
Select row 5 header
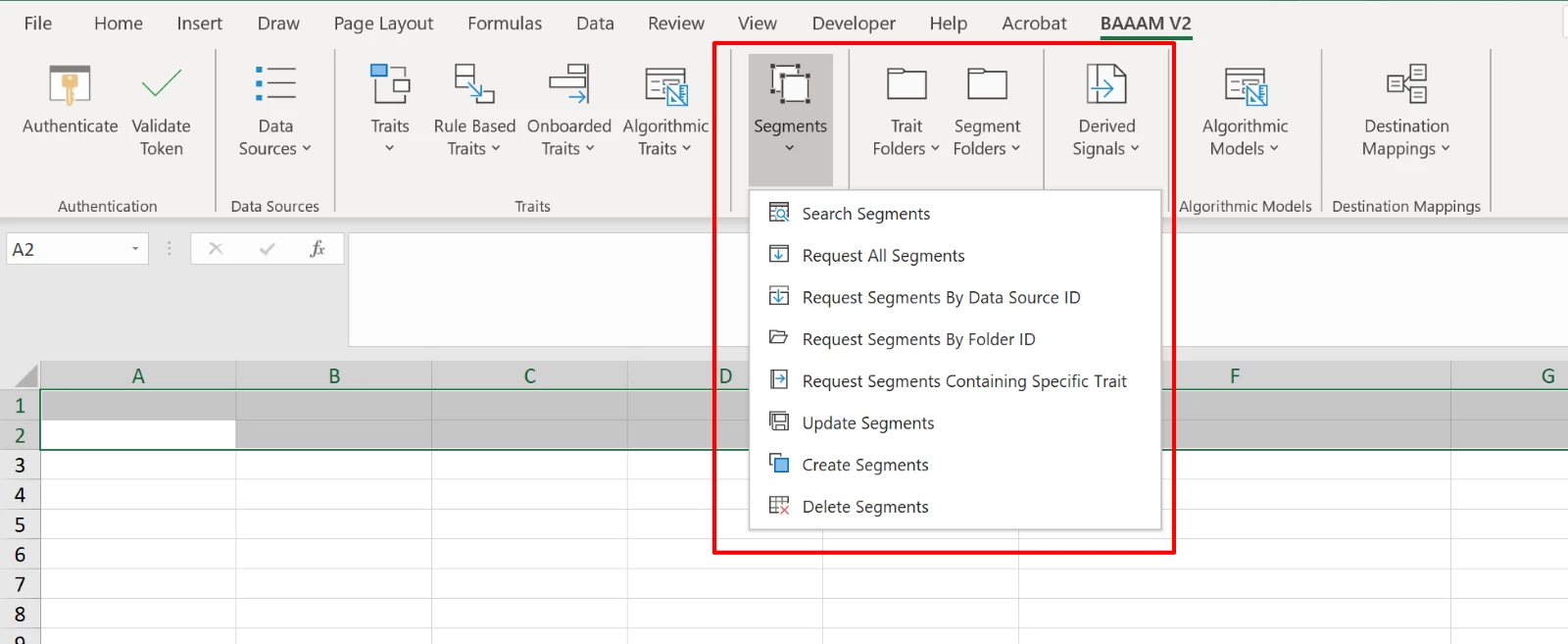coord(20,524)
